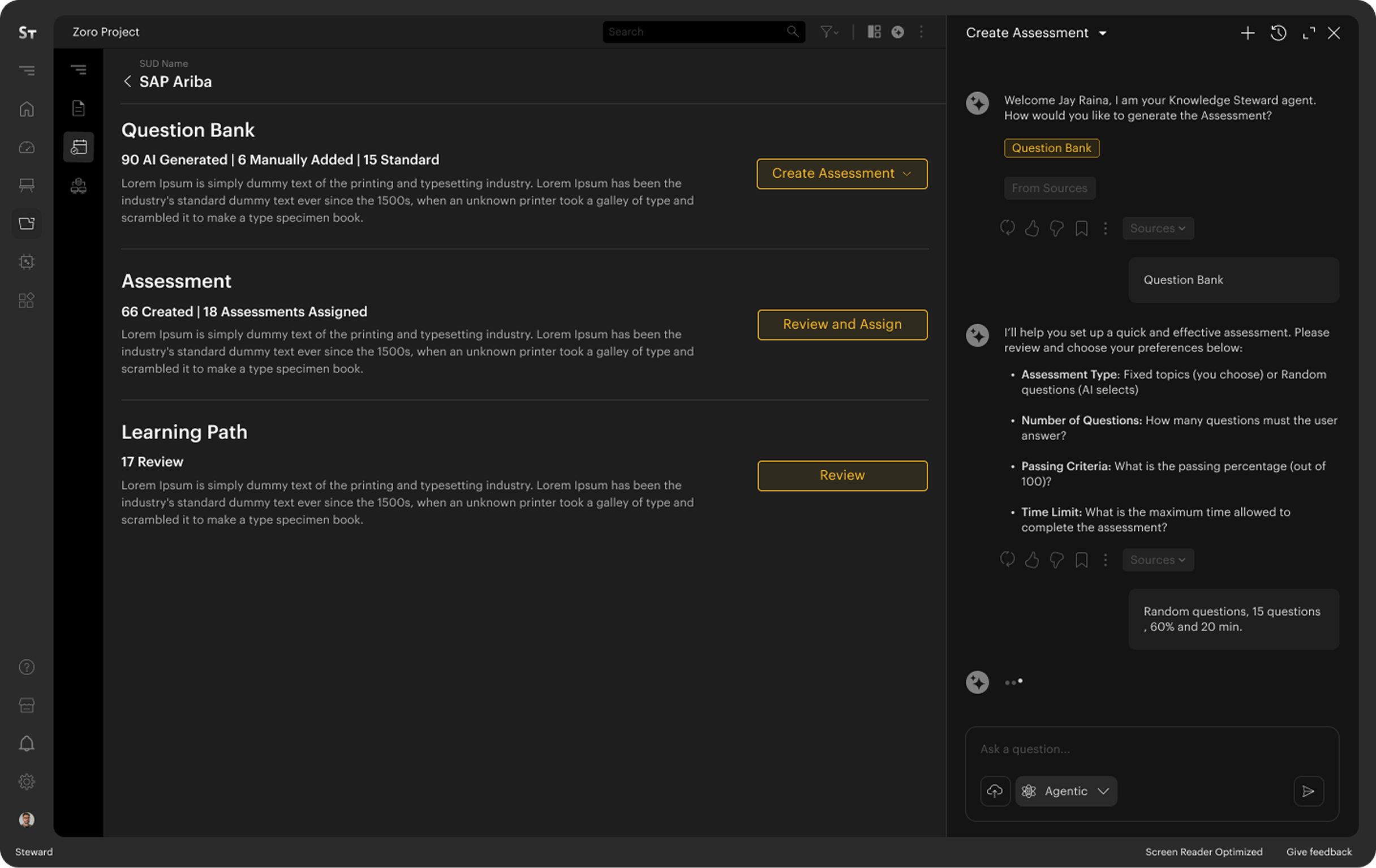This screenshot has width=1376, height=868.
Task: Click the Give feedback link
Action: [1319, 852]
